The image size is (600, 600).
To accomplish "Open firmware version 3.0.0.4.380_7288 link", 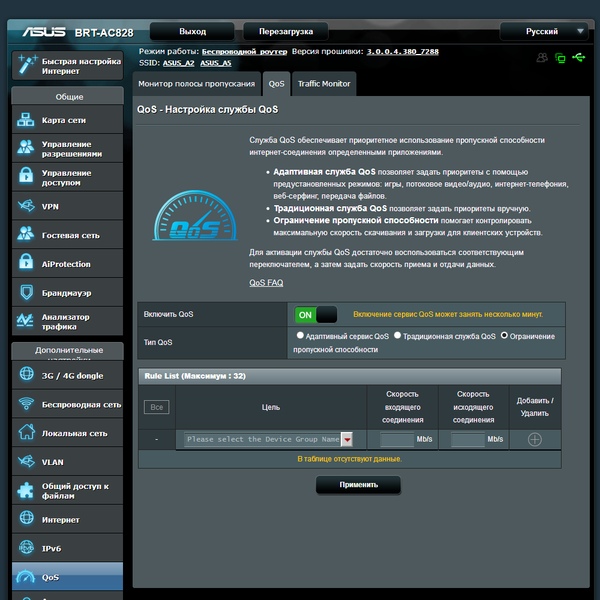I will (x=403, y=52).
